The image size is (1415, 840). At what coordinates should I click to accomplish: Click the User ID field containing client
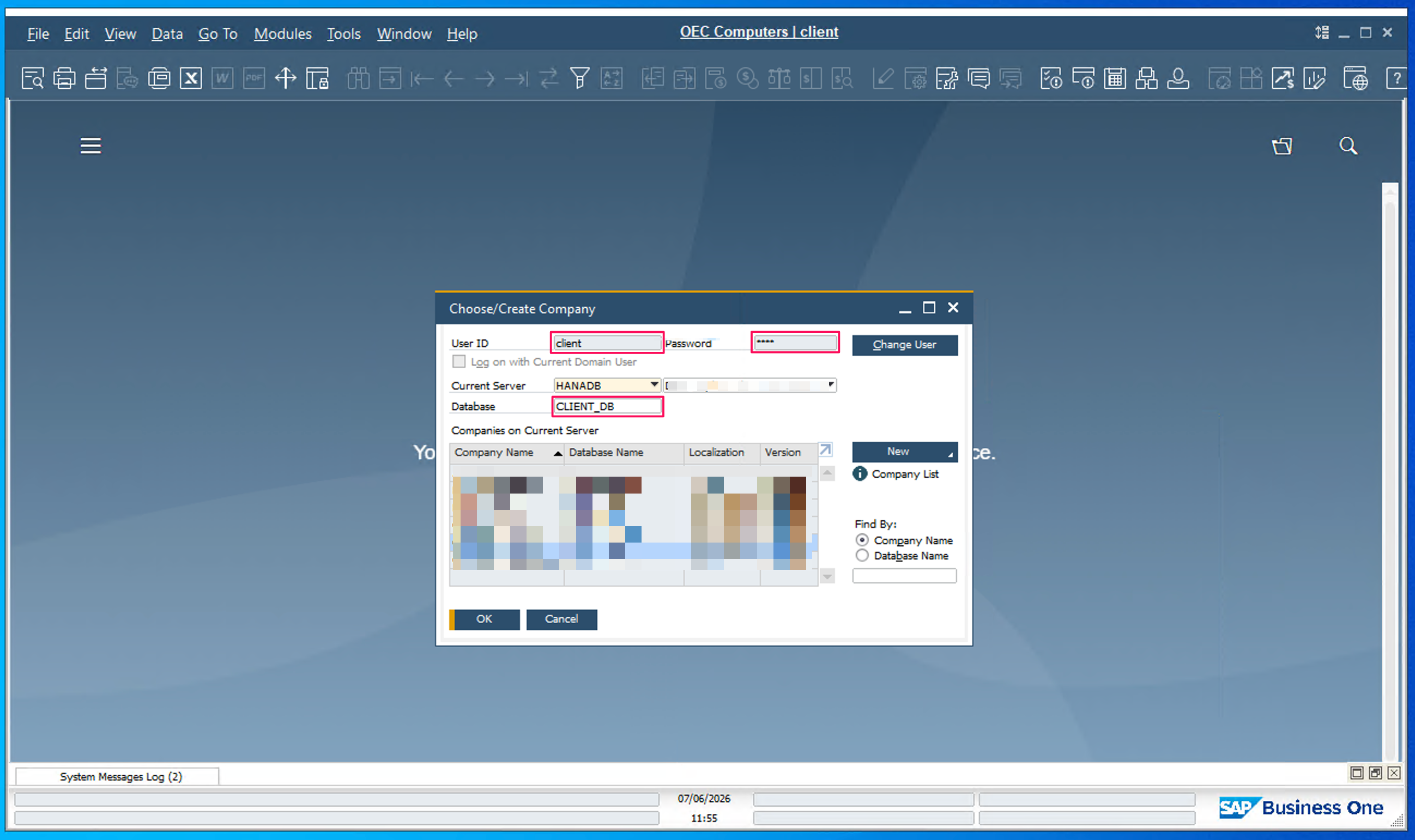point(607,343)
